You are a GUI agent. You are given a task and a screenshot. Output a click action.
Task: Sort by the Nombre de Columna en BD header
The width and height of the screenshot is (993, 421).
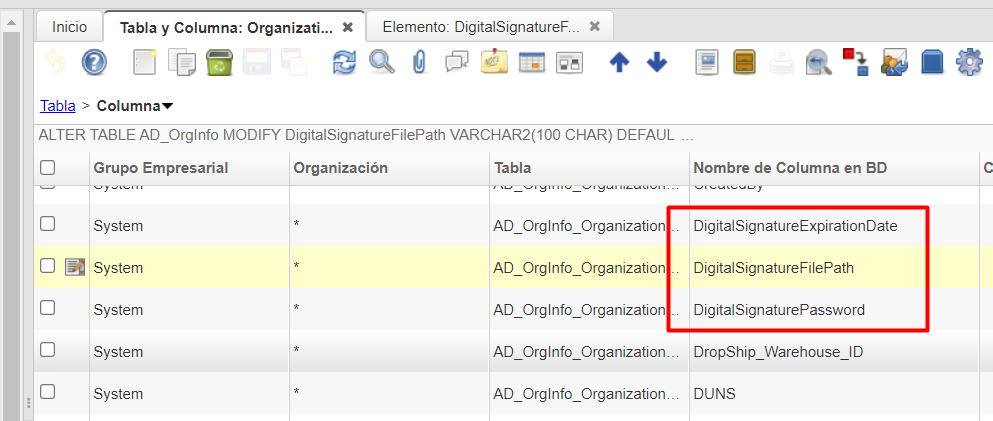click(790, 168)
